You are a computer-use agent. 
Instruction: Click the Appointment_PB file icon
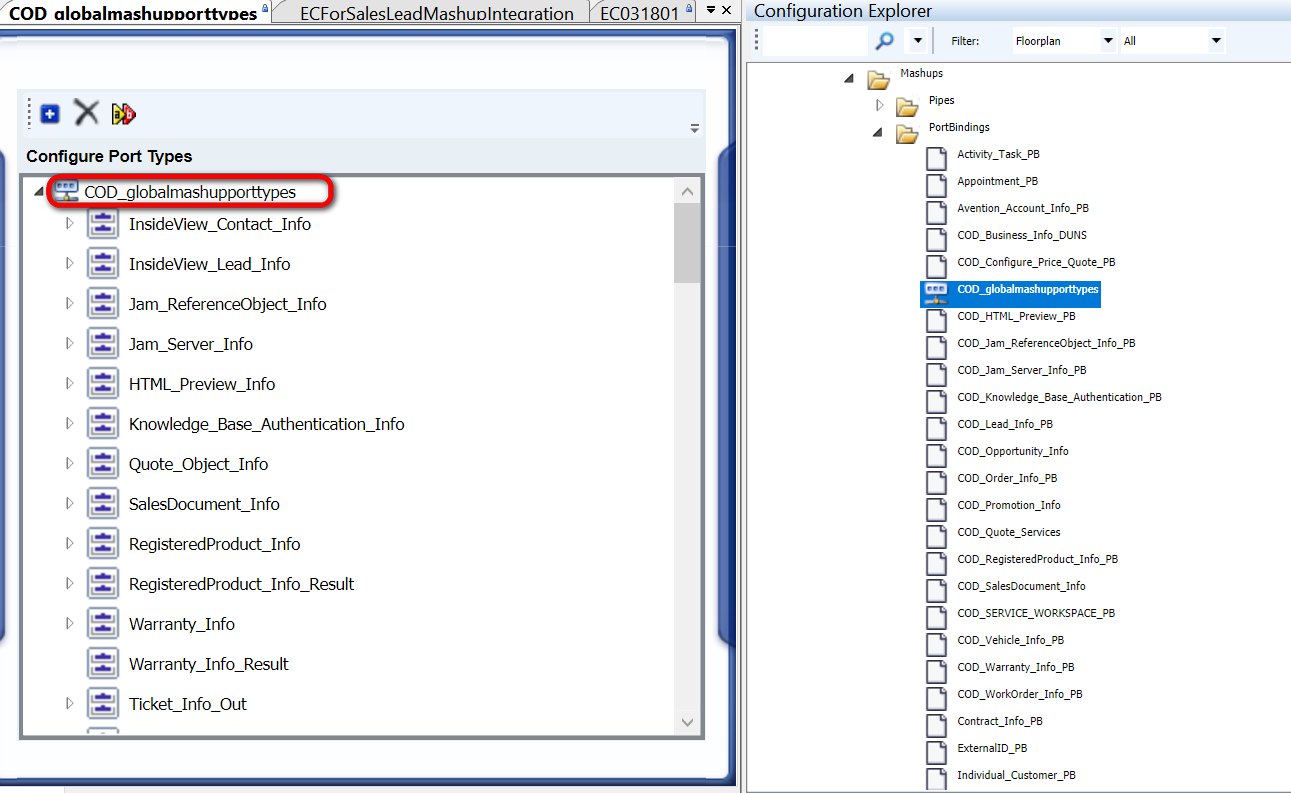pos(936,185)
